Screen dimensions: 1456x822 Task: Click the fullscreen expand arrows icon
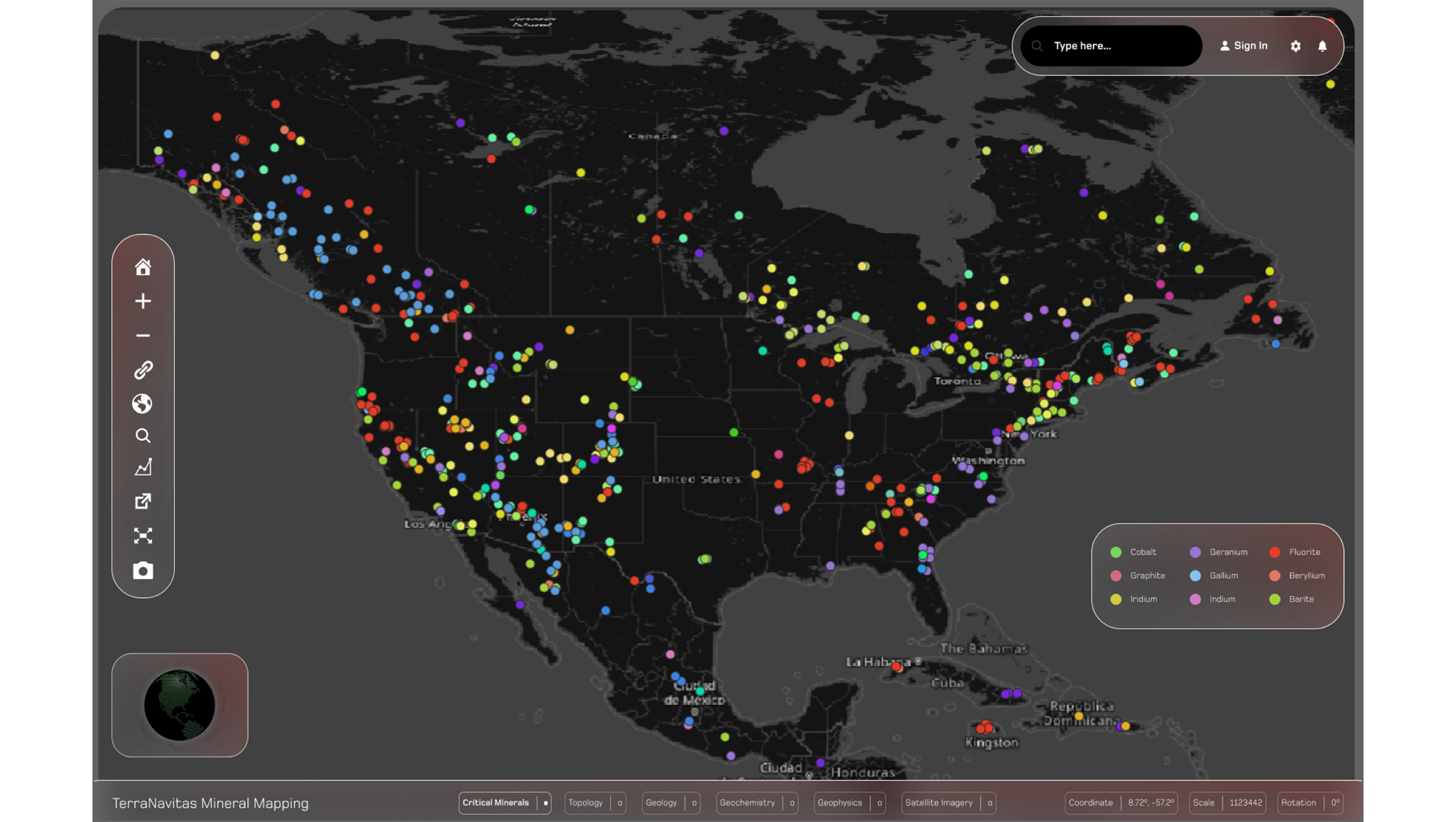[143, 535]
